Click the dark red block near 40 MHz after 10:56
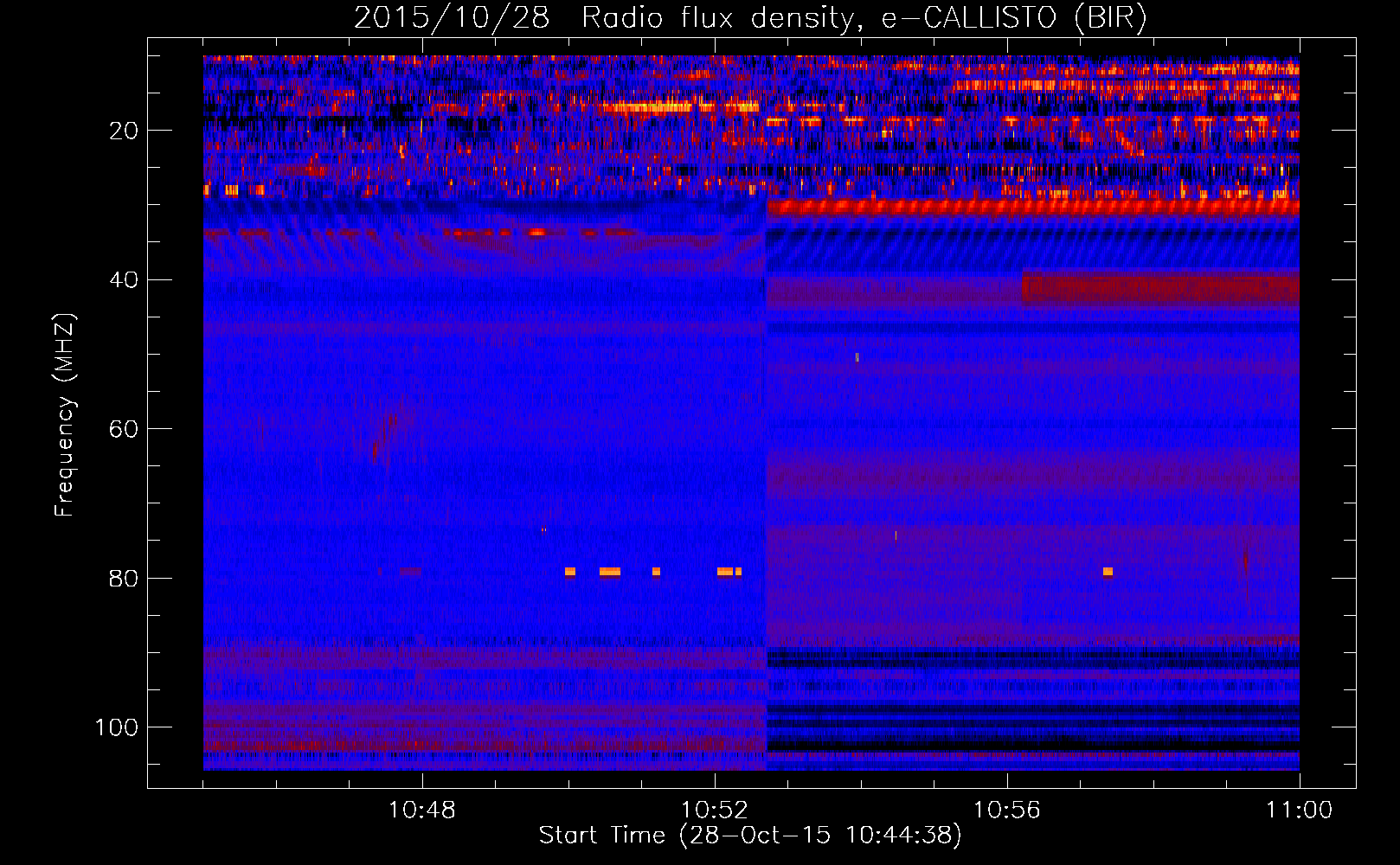 (x=1160, y=286)
